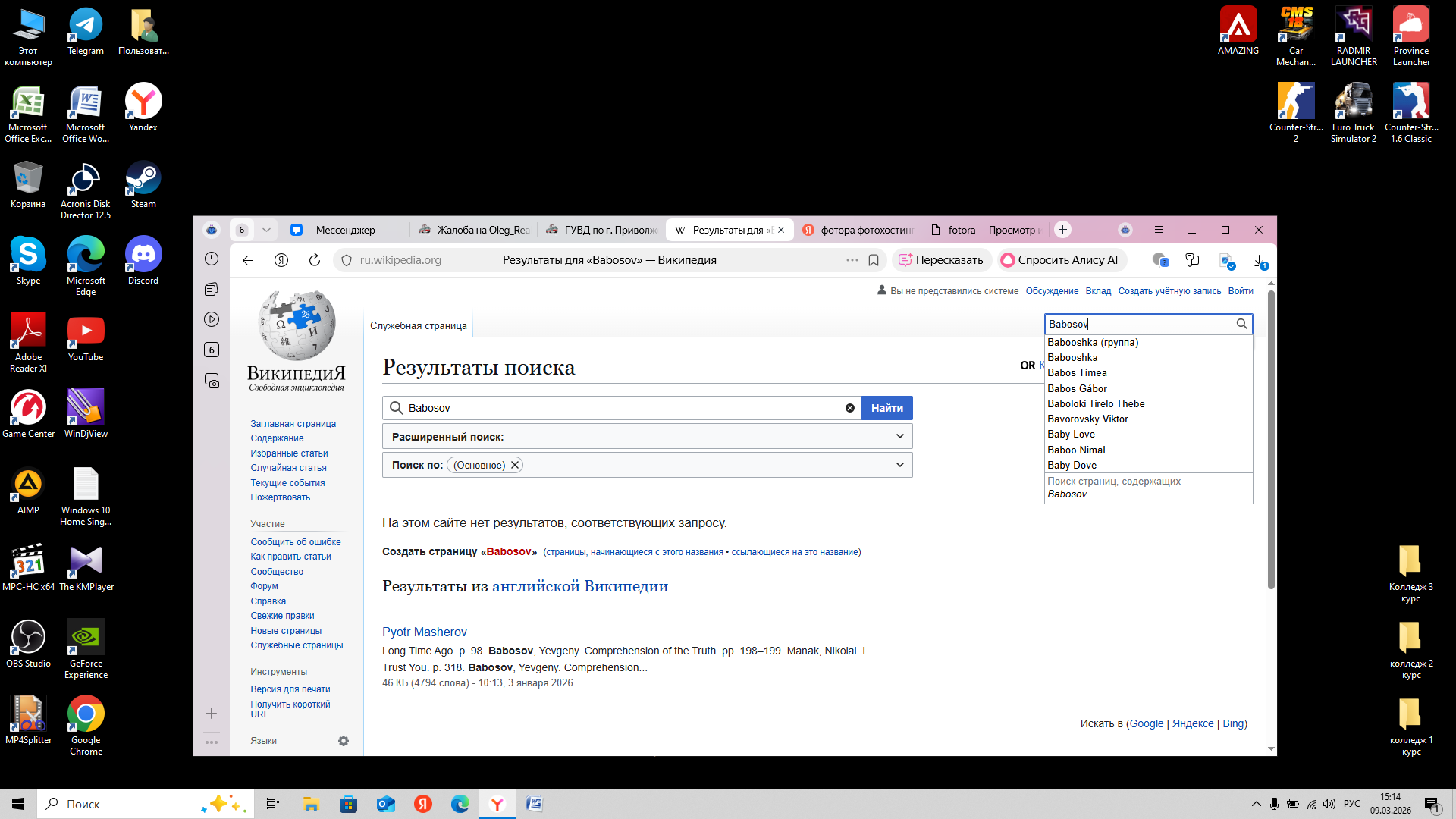Click the page vertical scrollbar

[1271, 440]
